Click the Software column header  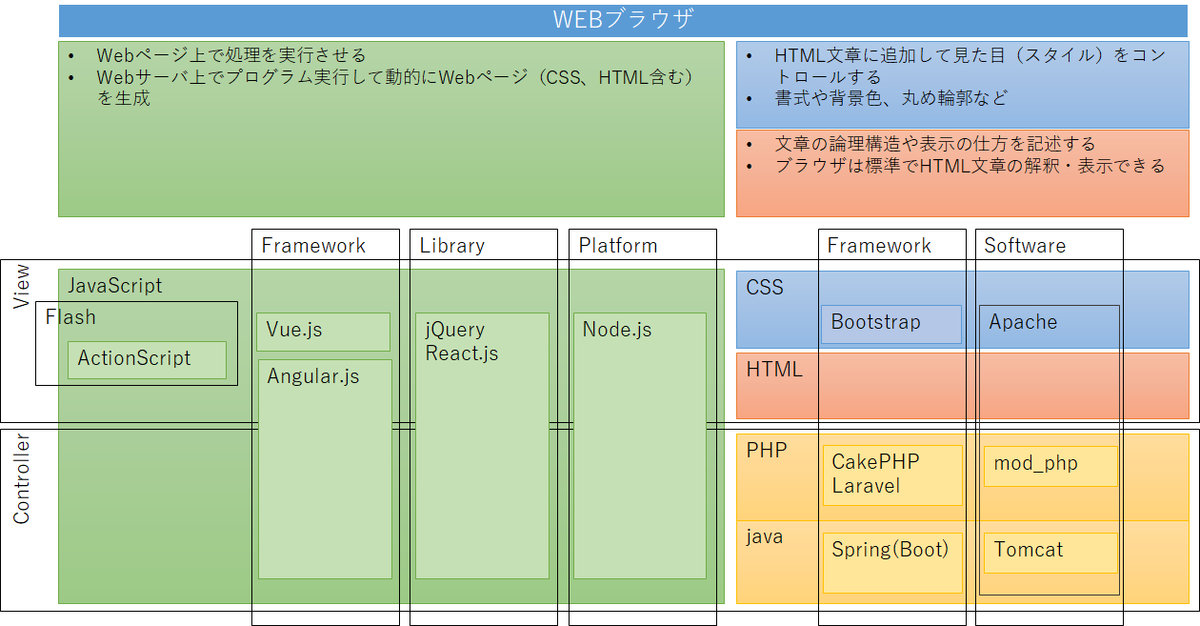(1025, 246)
